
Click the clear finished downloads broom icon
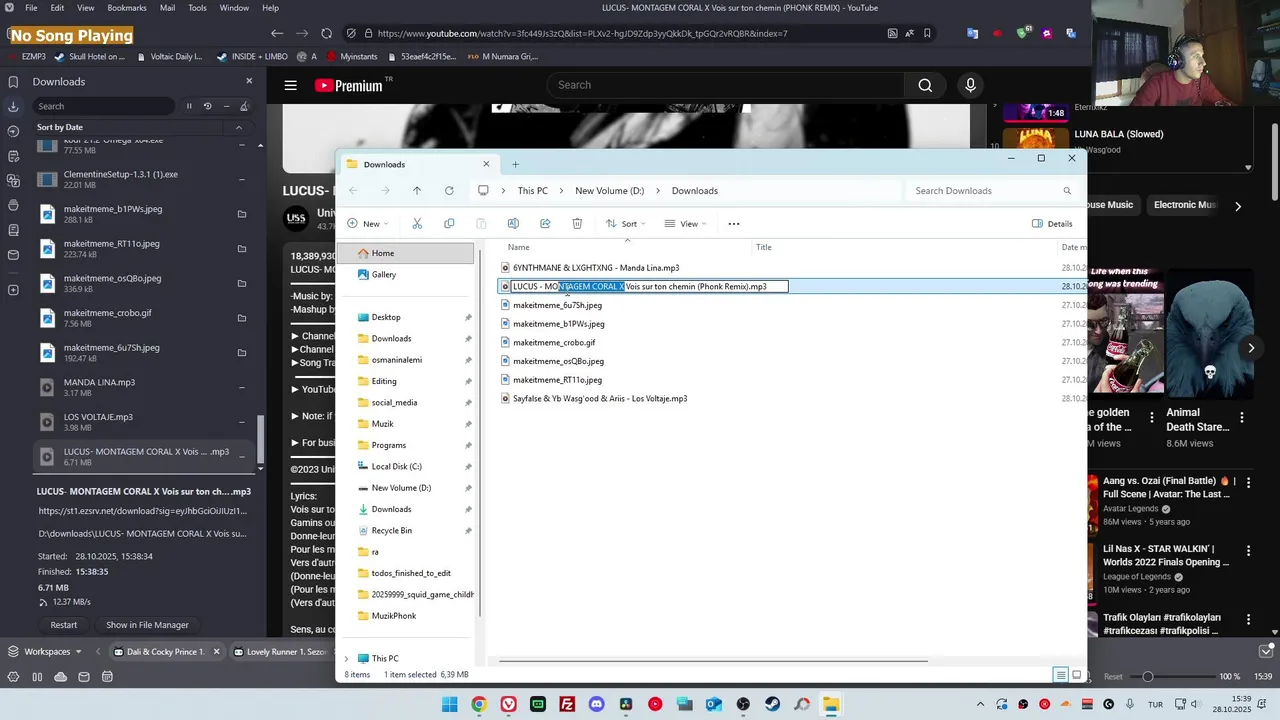click(244, 106)
